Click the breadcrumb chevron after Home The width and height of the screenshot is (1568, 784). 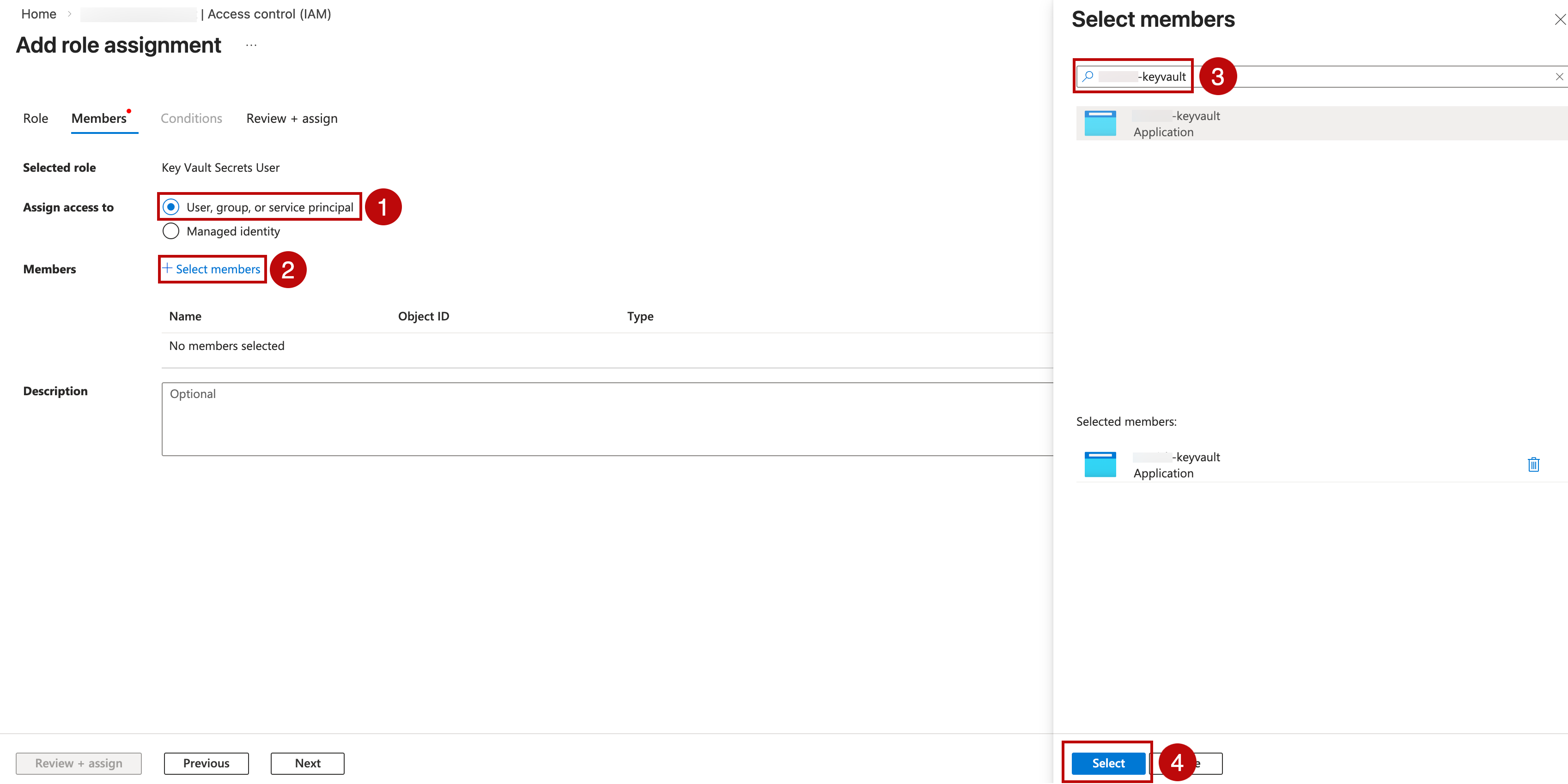69,13
